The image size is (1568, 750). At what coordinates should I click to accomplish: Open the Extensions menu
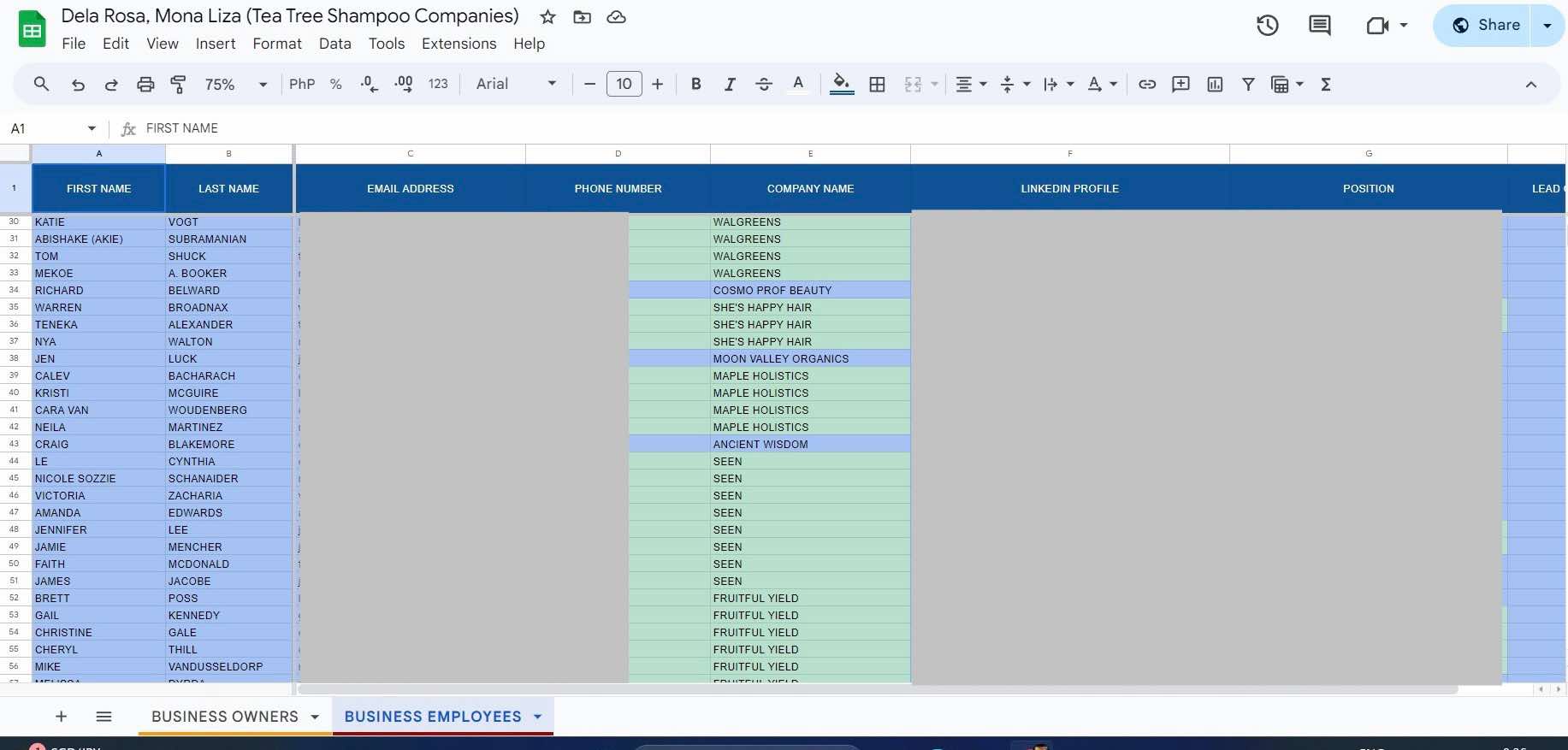459,44
